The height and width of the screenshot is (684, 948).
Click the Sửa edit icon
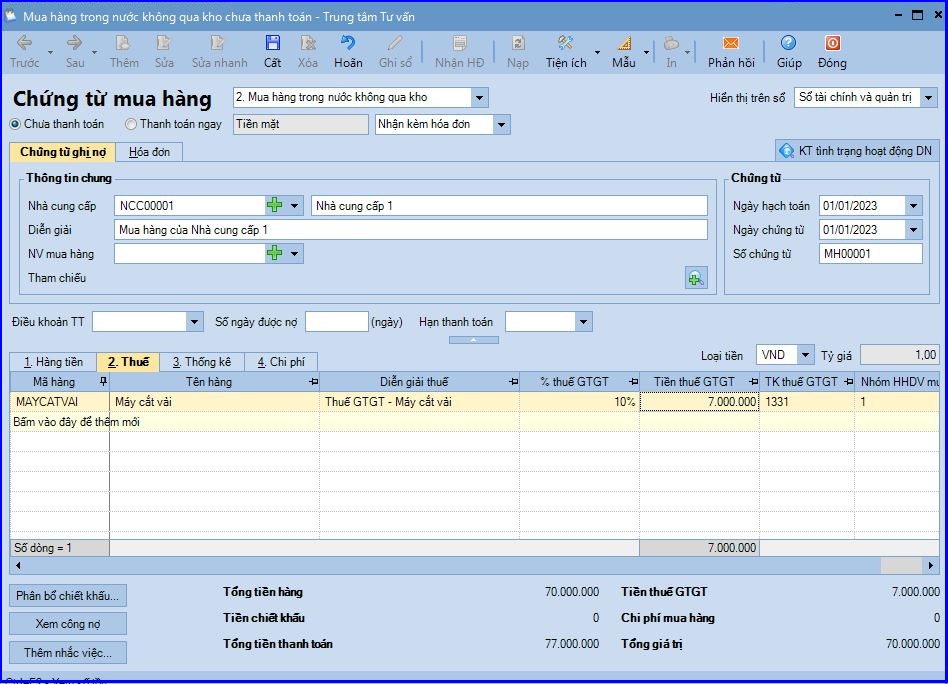[x=164, y=51]
